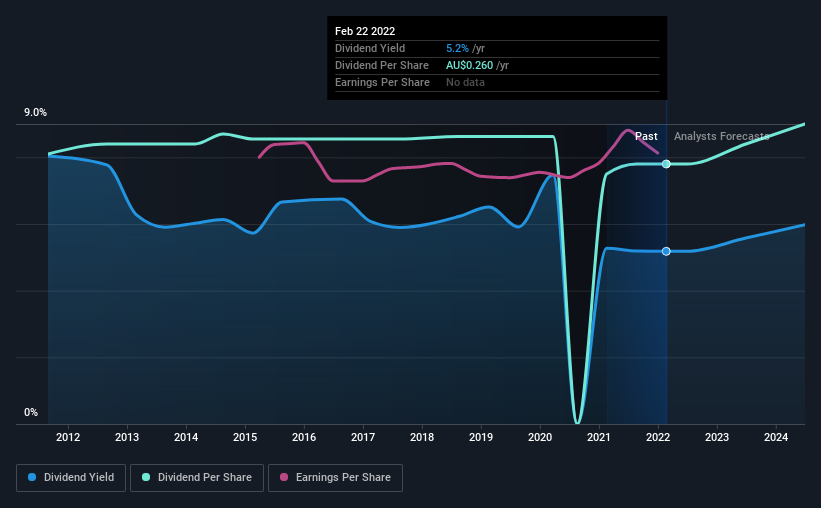
Task: Select the Past section label
Action: pyautogui.click(x=646, y=136)
